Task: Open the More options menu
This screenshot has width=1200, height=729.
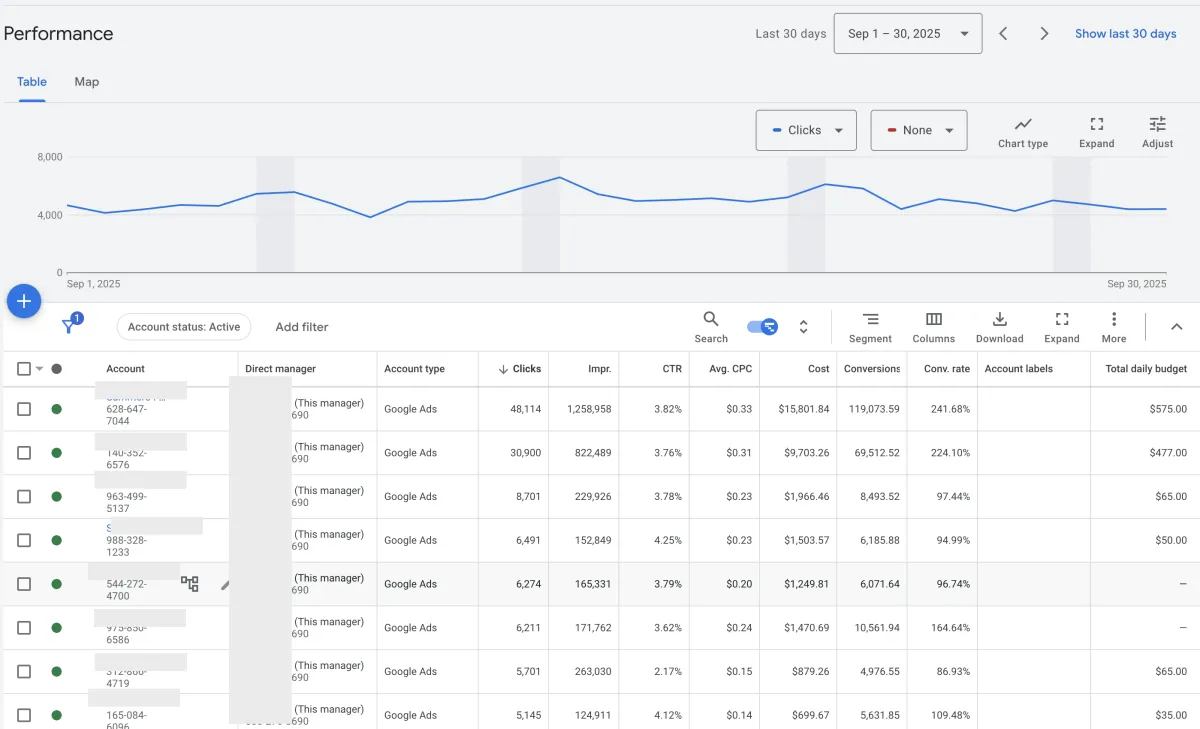Action: pos(1114,326)
